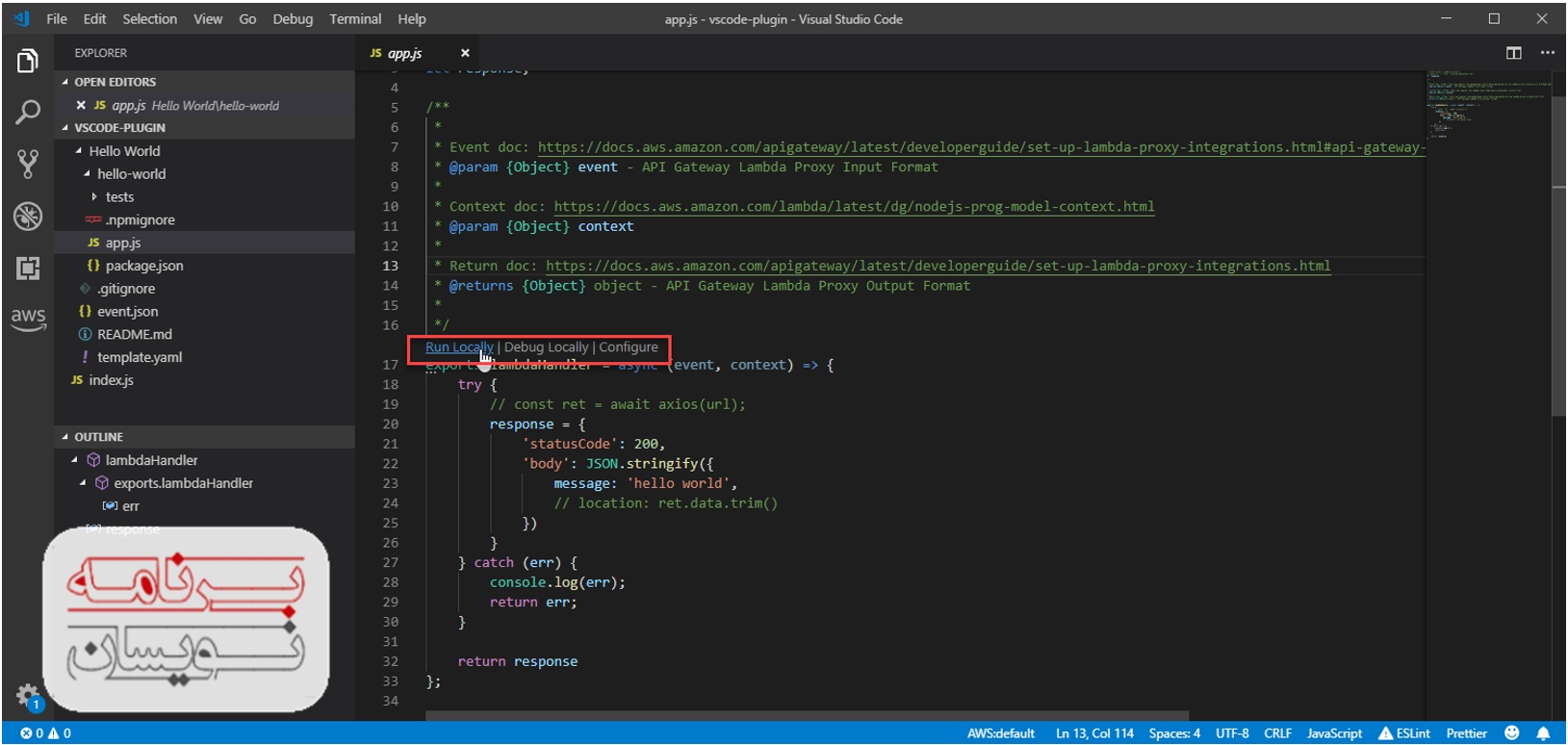Expand the tests folder
This screenshot has width=1568, height=745.
point(94,196)
